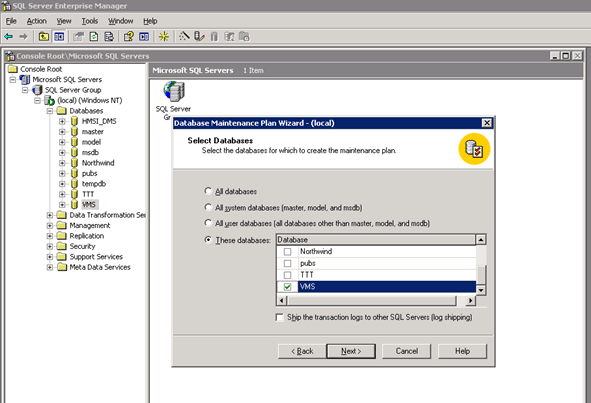This screenshot has height=403, width=591.
Task: Click the Back arrow in the toolbar
Action: tap(8, 37)
